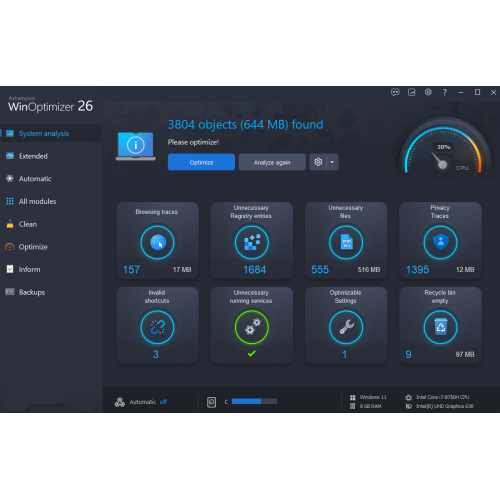Image resolution: width=500 pixels, height=500 pixels.
Task: Click the Windows 11 logo icon
Action: (x=352, y=397)
